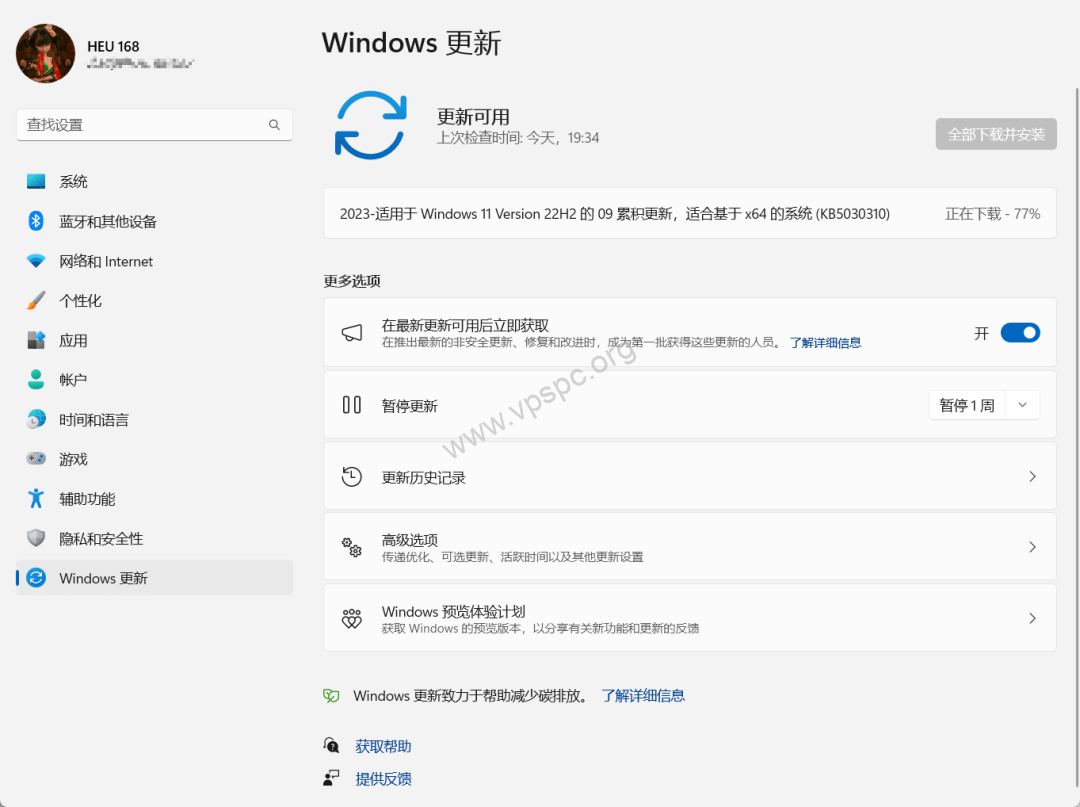The height and width of the screenshot is (807, 1080).
Task: Click the Apps icon in sidebar
Action: (36, 340)
